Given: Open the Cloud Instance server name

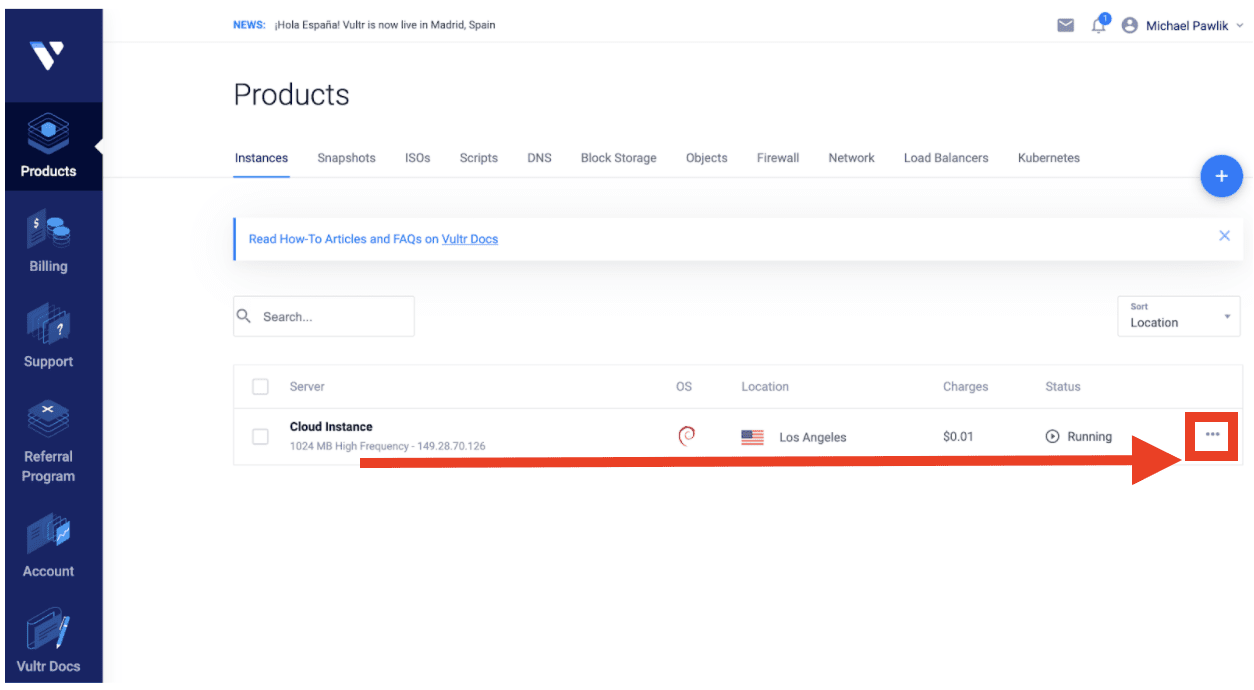Looking at the screenshot, I should [331, 427].
